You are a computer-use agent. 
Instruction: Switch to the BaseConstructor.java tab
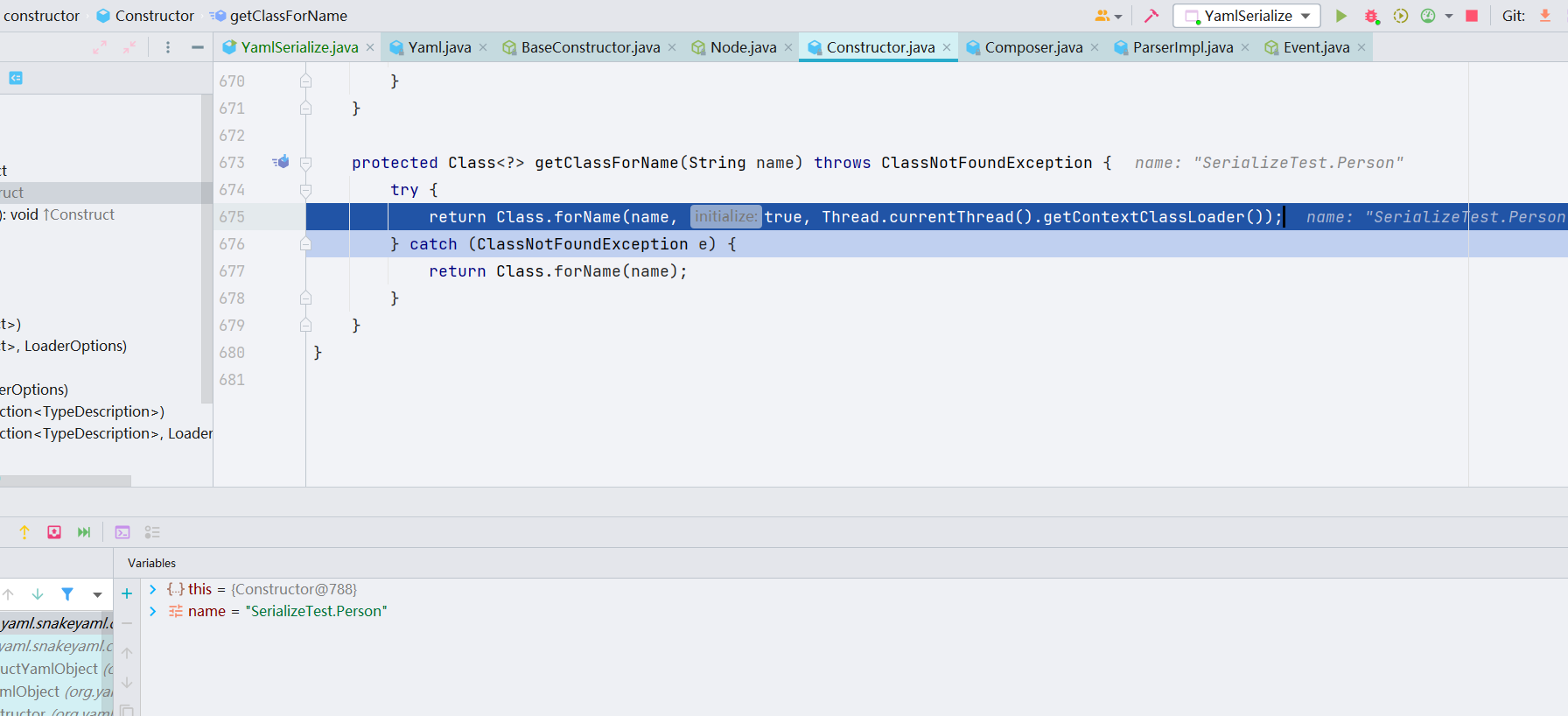[590, 47]
